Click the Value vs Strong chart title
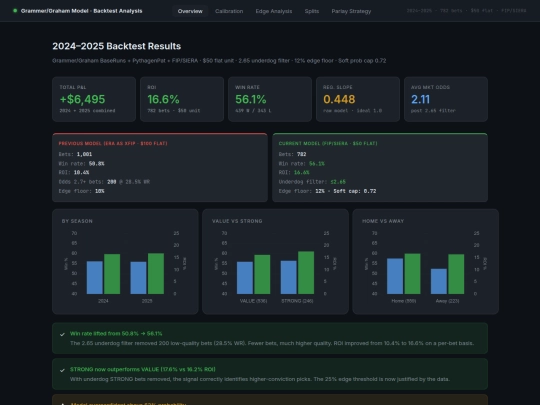 pyautogui.click(x=237, y=221)
